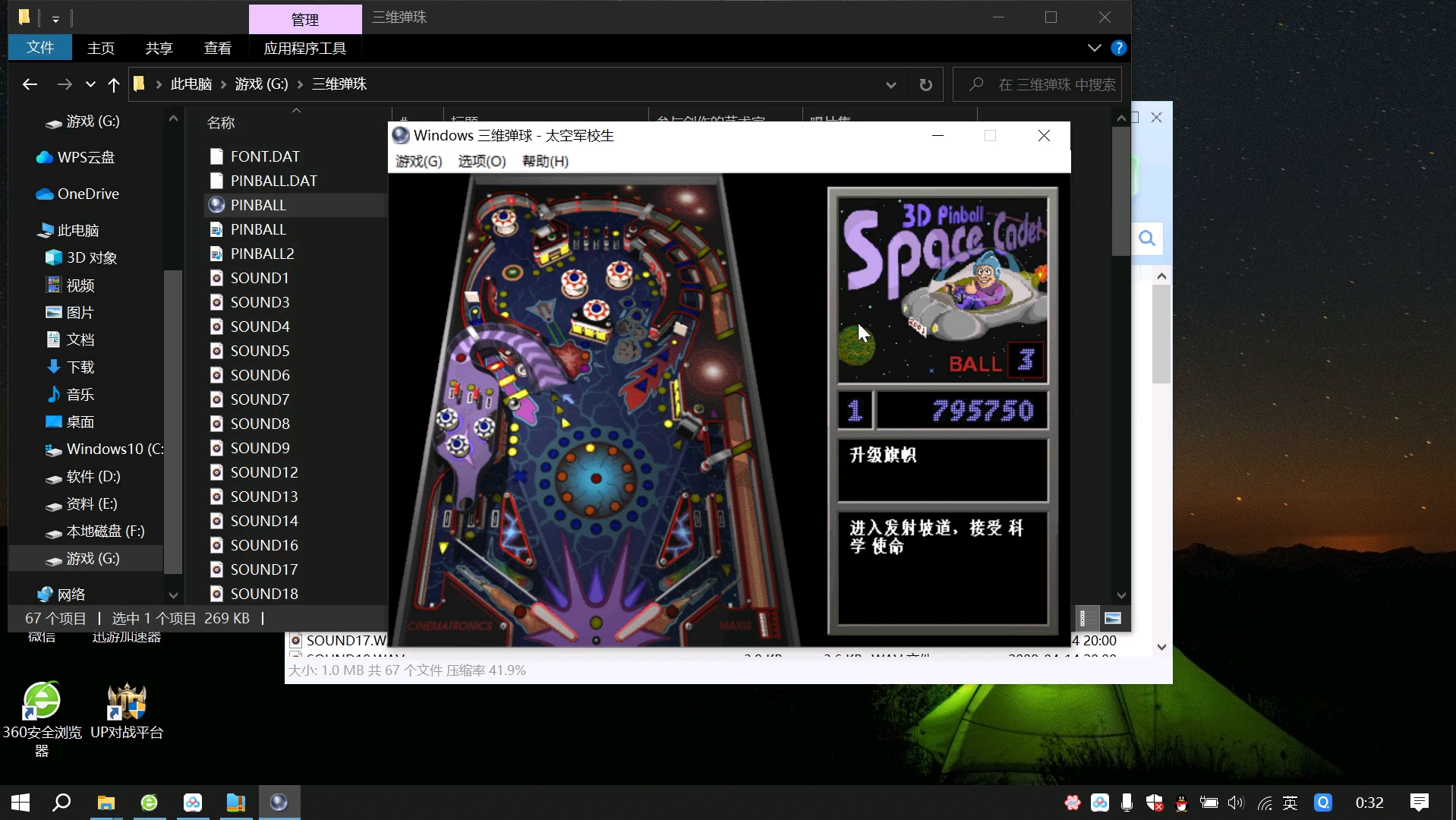Viewport: 1456px width, 820px height.
Task: Select the SOUND7 audio file
Action: pos(250,399)
